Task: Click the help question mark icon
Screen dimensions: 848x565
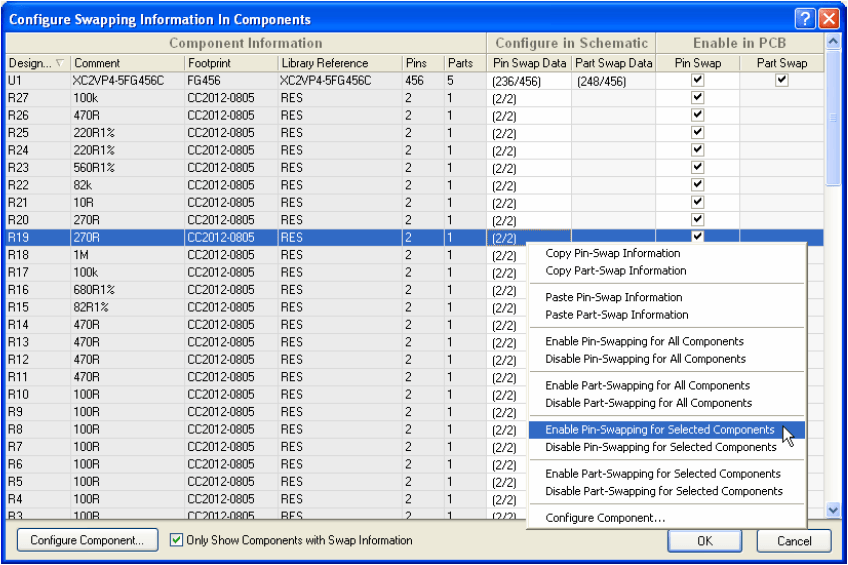Action: pyautogui.click(x=805, y=19)
